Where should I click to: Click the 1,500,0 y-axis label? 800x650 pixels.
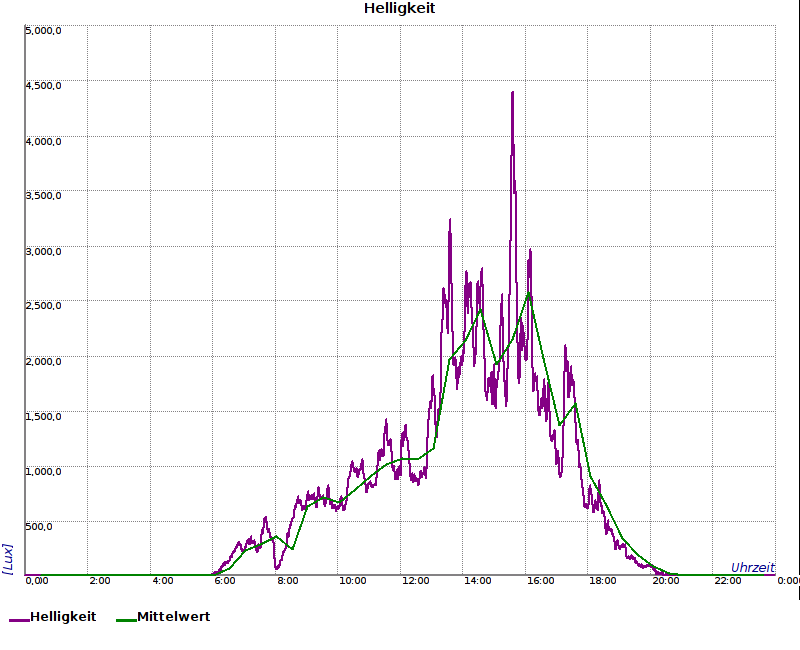click(x=43, y=417)
